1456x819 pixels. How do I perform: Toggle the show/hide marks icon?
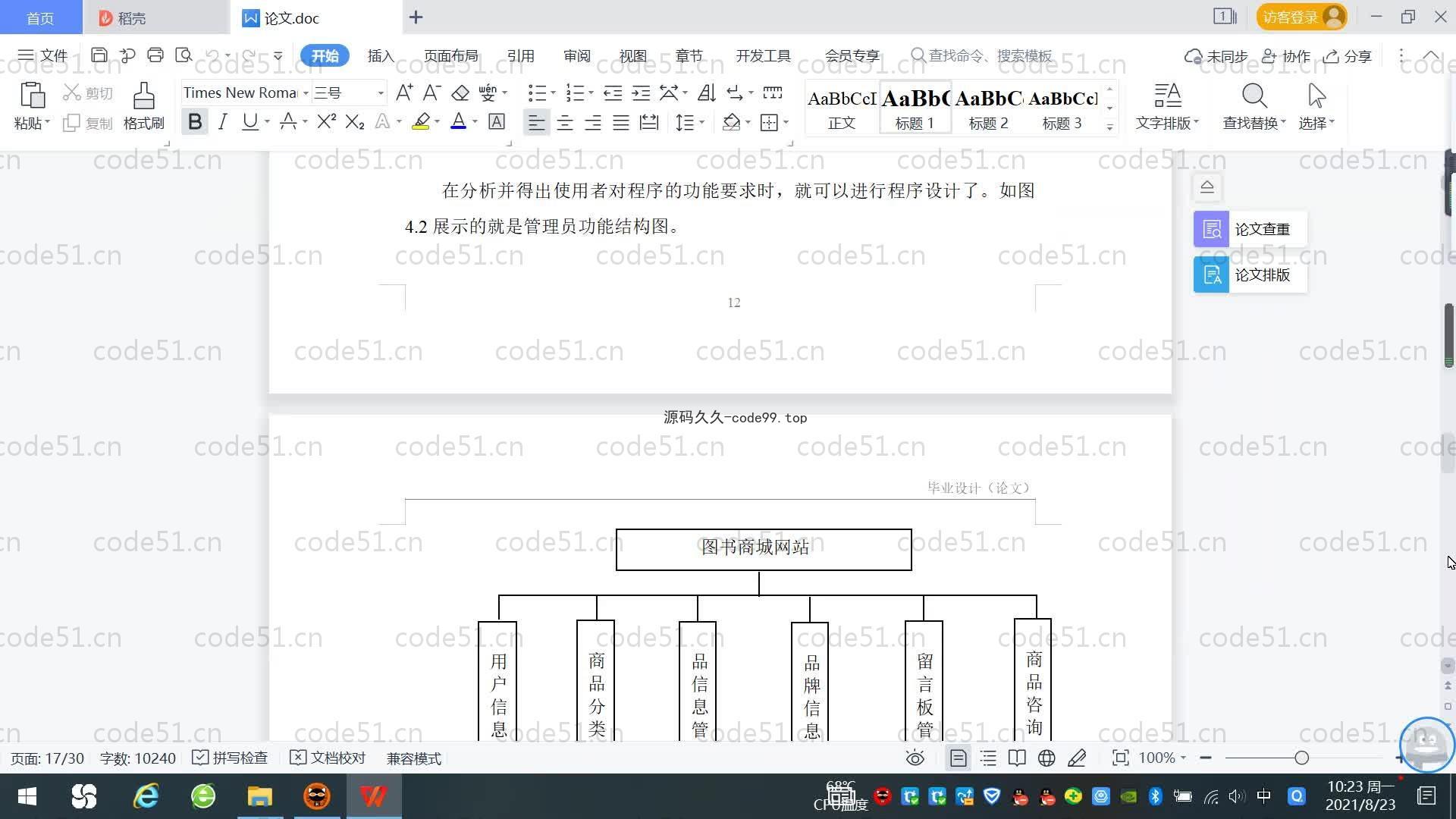tap(735, 93)
